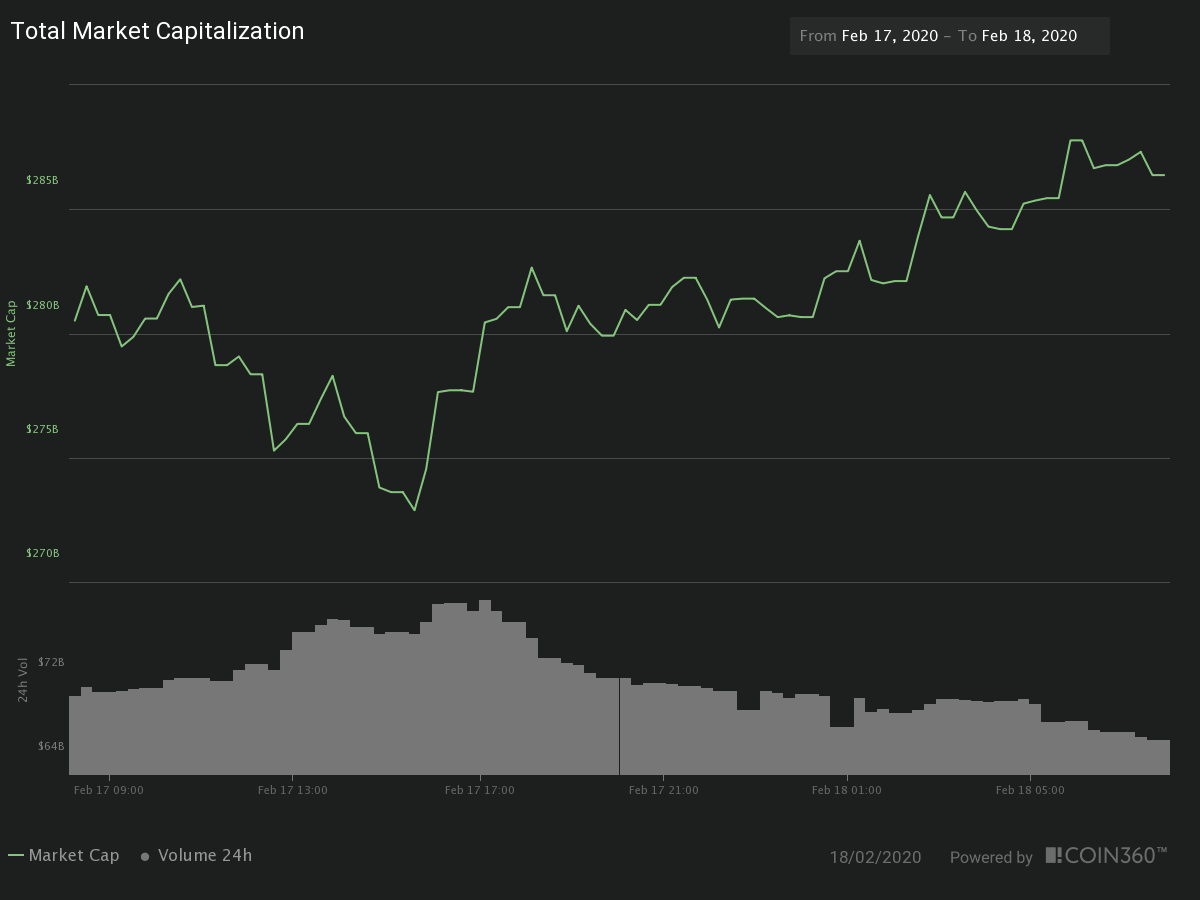This screenshot has height=900, width=1200.
Task: Select the Feb 18 01:00 time label
Action: [847, 790]
